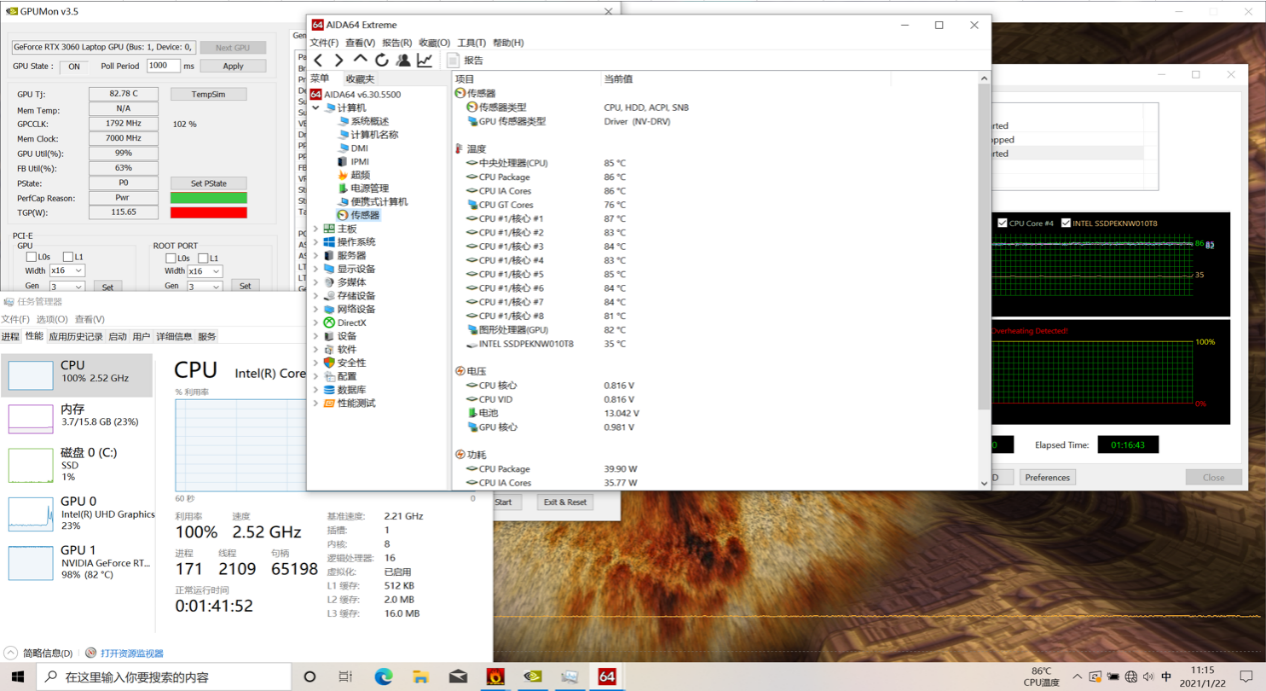Open AIDA64 user/favorites toolbar icon
Viewport: 1266px width, 691px height.
403,60
